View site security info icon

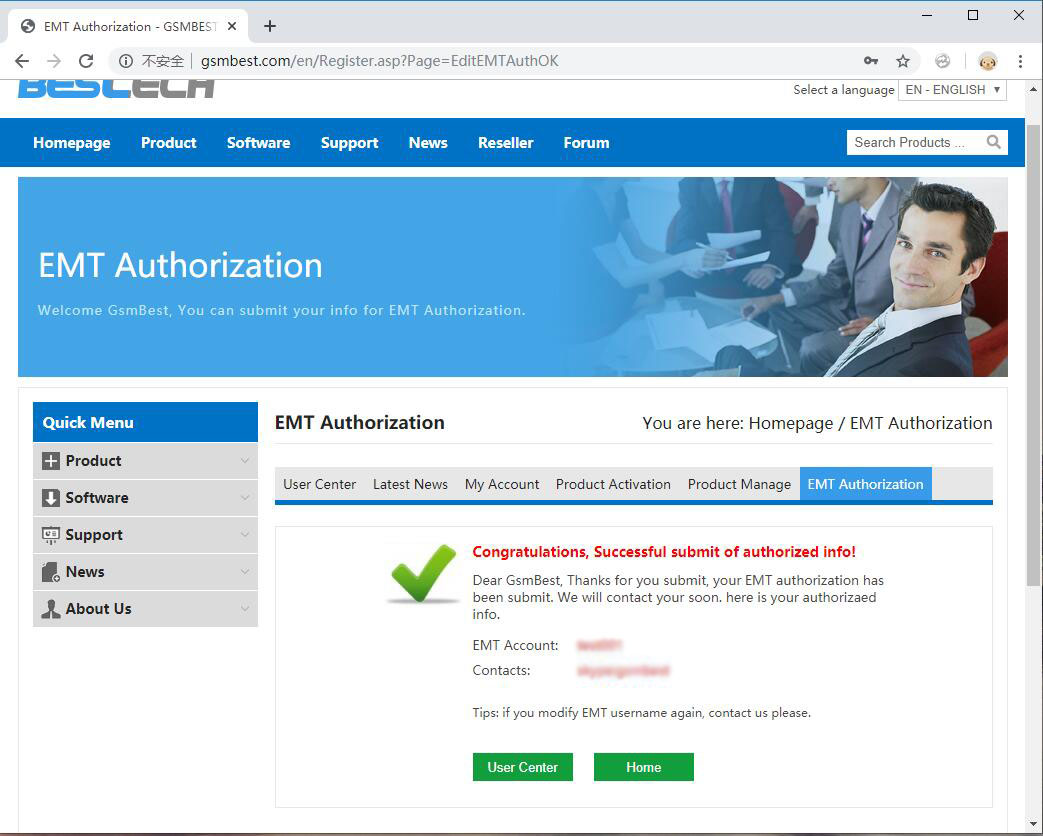coord(126,61)
